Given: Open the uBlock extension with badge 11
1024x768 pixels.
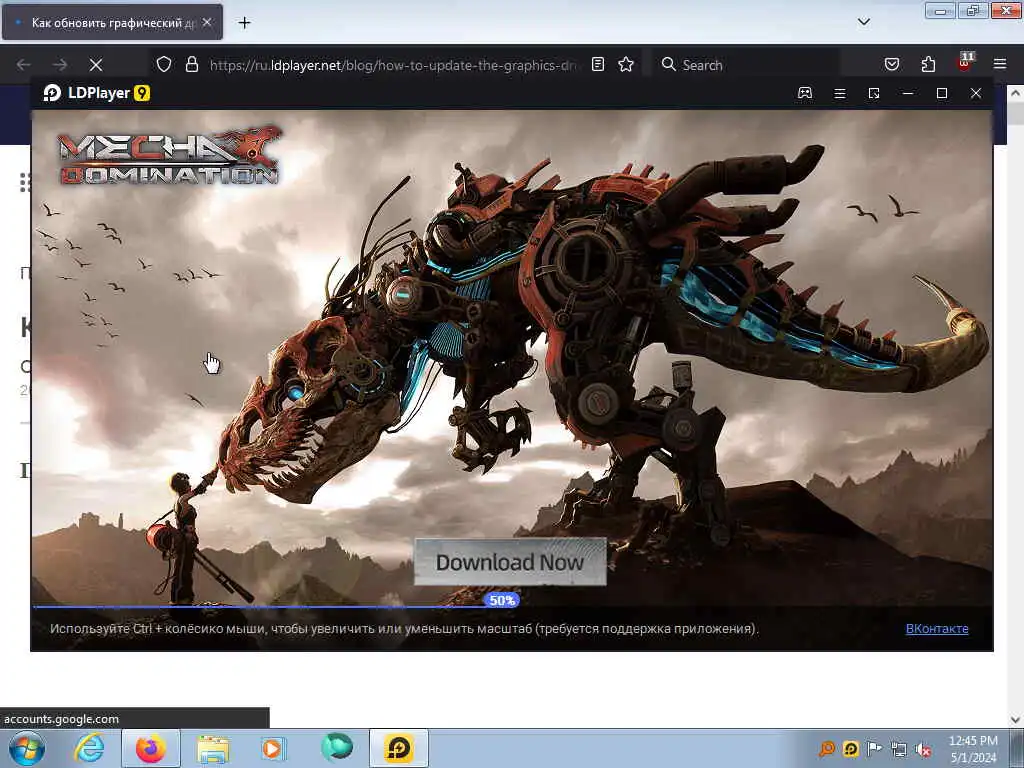Looking at the screenshot, I should tap(965, 63).
